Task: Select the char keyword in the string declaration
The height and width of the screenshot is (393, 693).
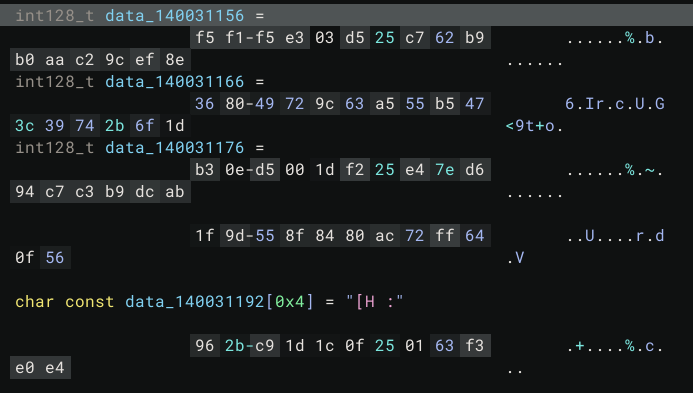Action: [34, 302]
